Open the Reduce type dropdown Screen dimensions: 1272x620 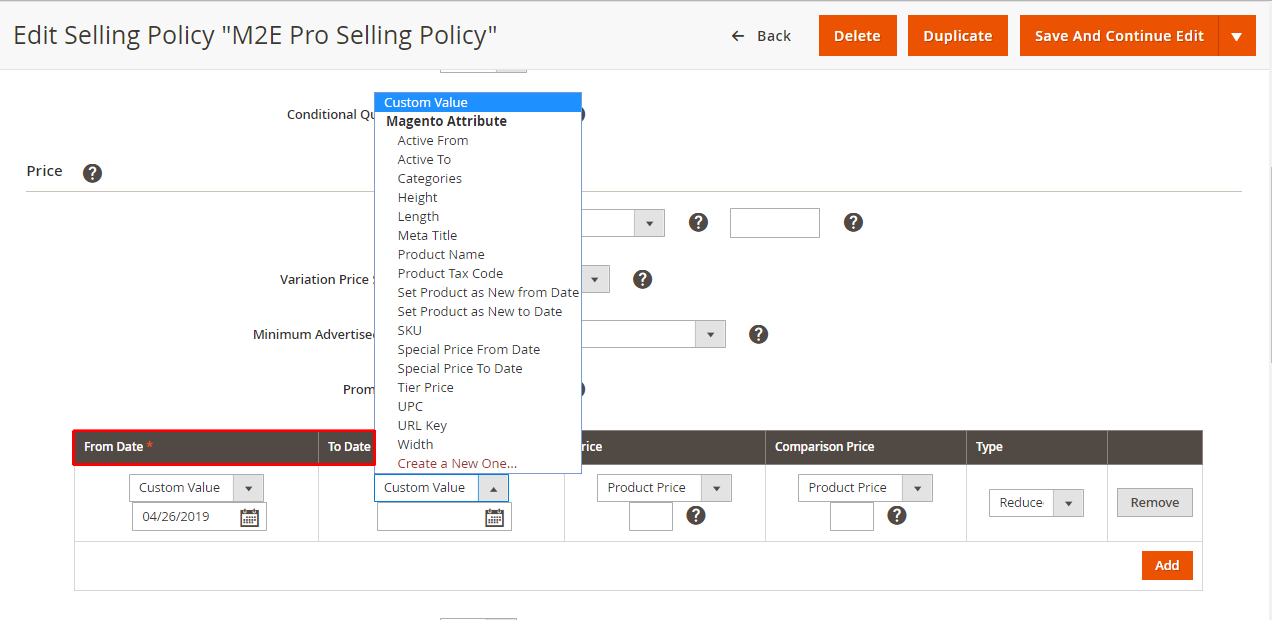[1036, 503]
